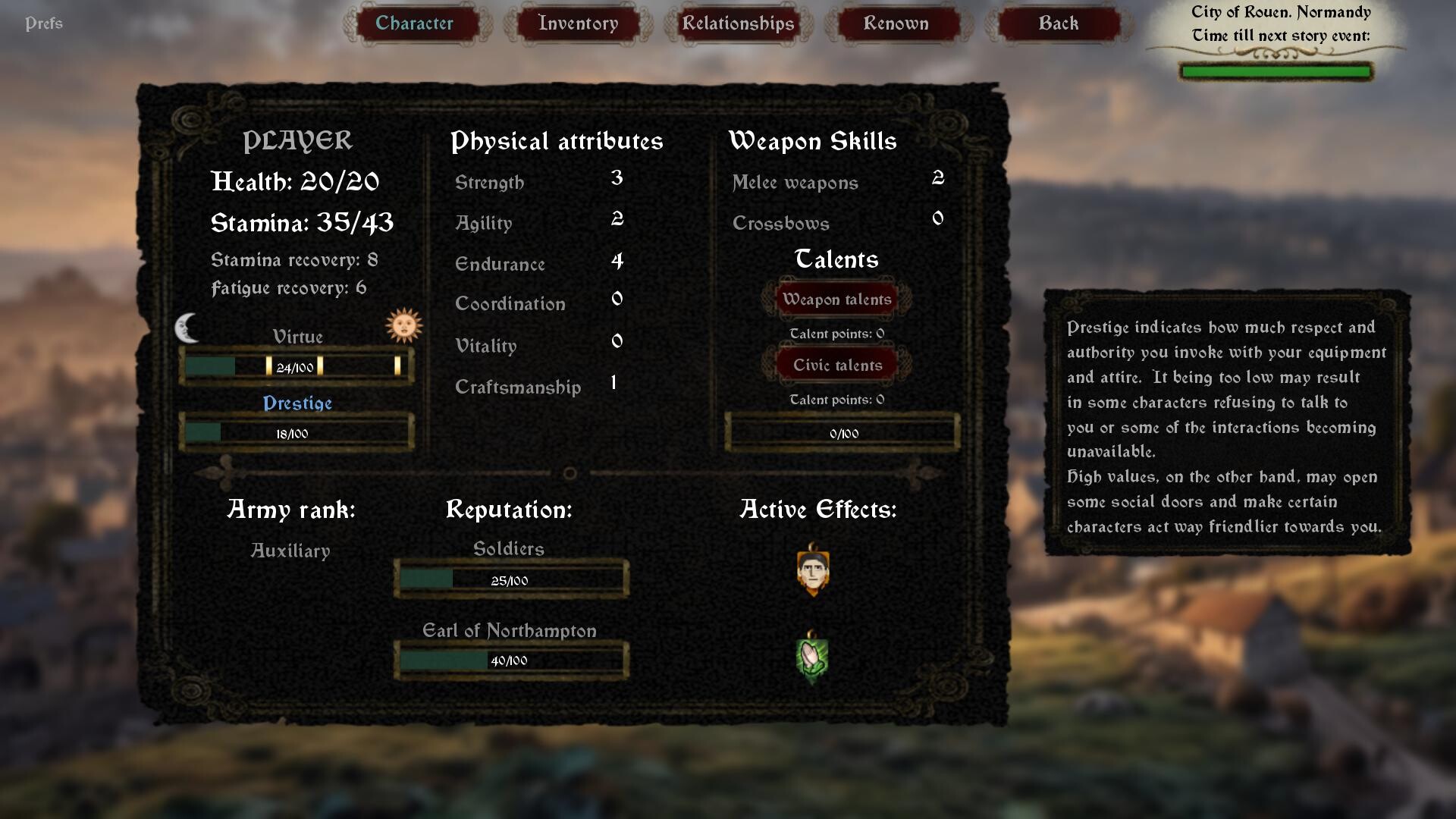Screen dimensions: 1456x819
Task: Click the green time-till-next-story-event bar
Action: [1276, 71]
